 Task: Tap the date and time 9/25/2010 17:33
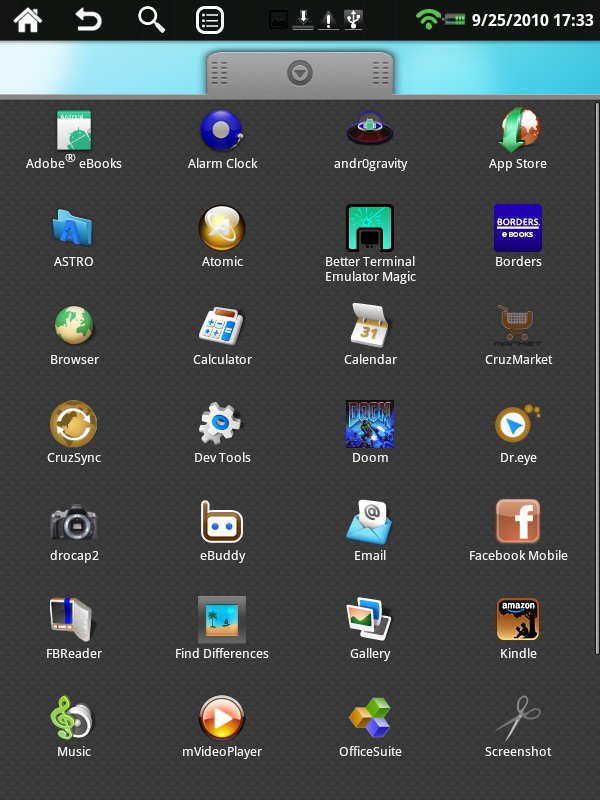pos(532,20)
